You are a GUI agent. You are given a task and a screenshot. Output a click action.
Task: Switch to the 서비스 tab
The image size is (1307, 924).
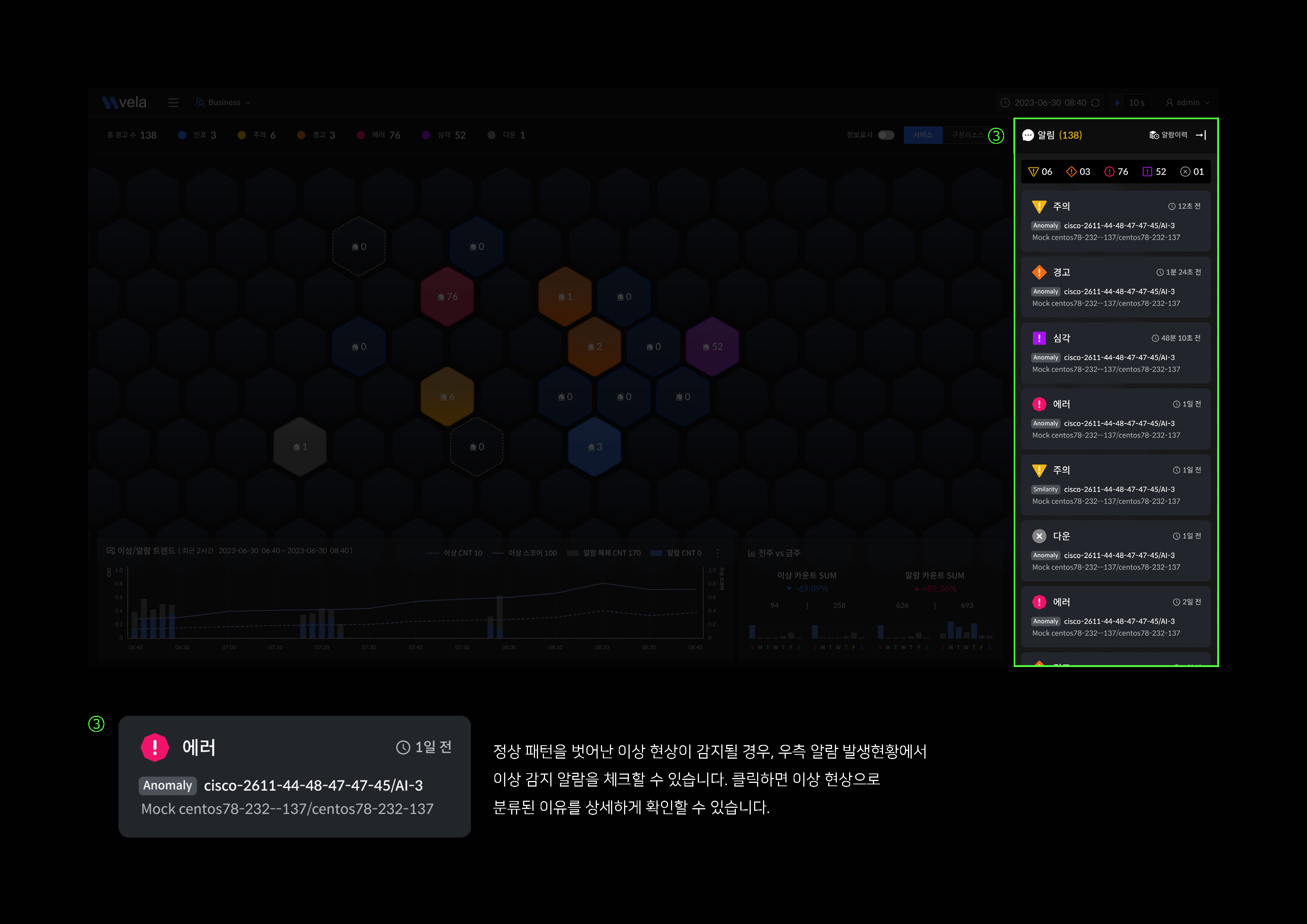point(923,135)
